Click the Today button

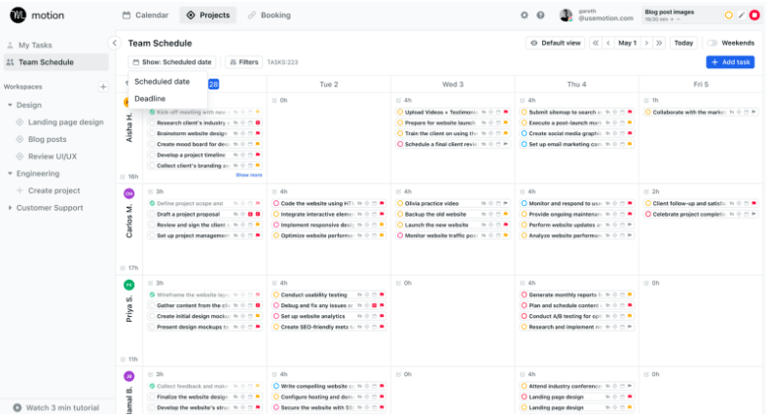(x=683, y=43)
